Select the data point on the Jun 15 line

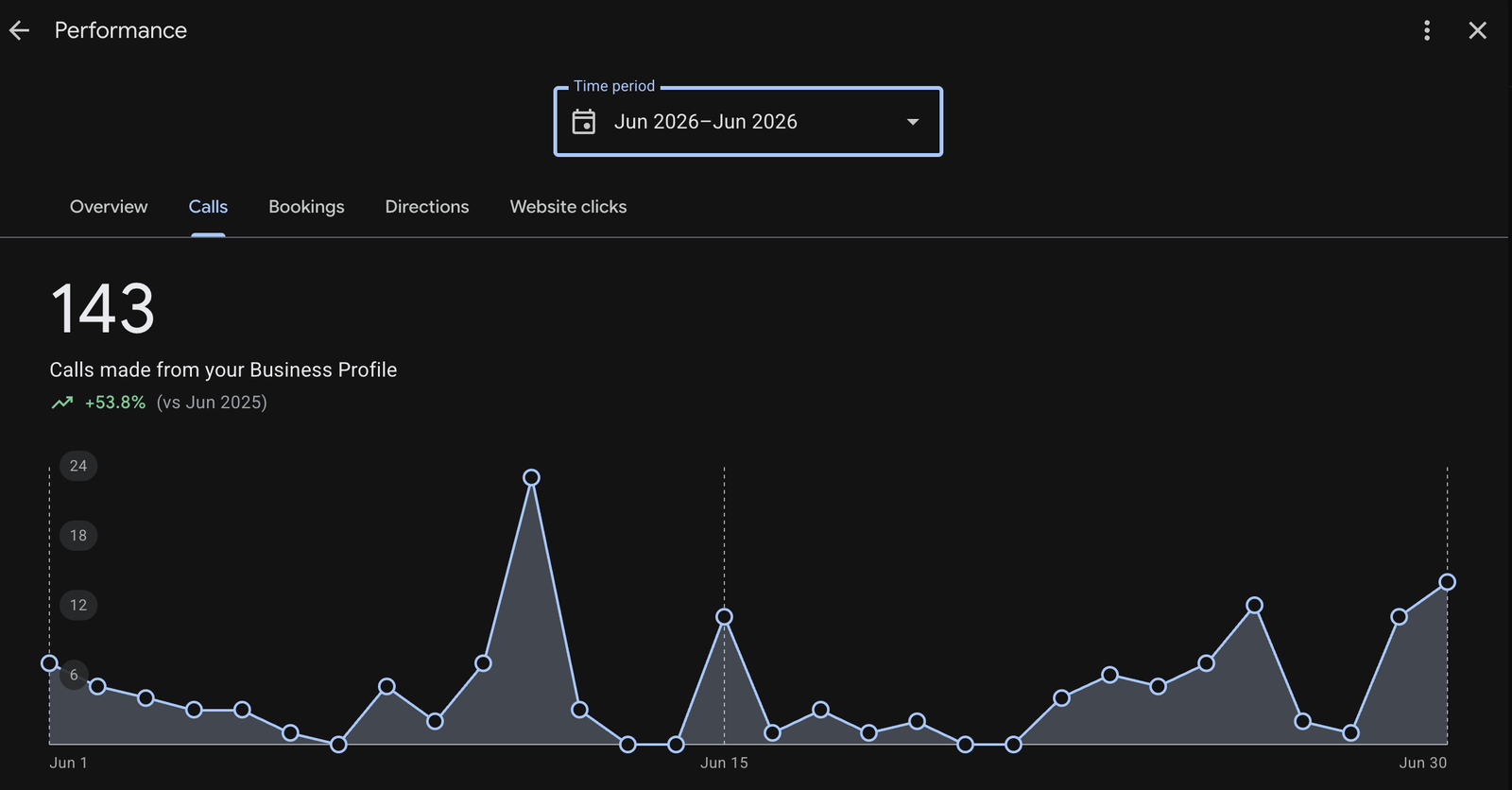click(x=724, y=616)
